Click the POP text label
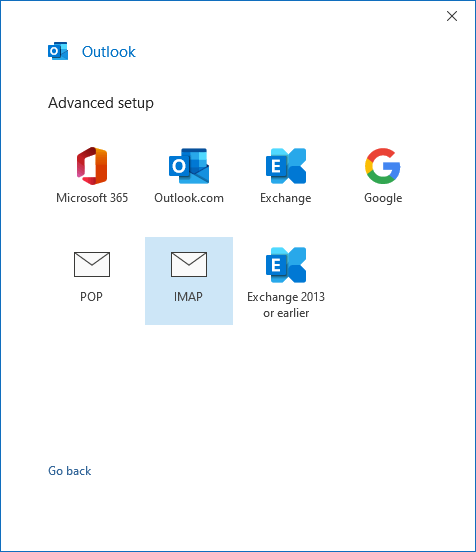 coord(91,297)
